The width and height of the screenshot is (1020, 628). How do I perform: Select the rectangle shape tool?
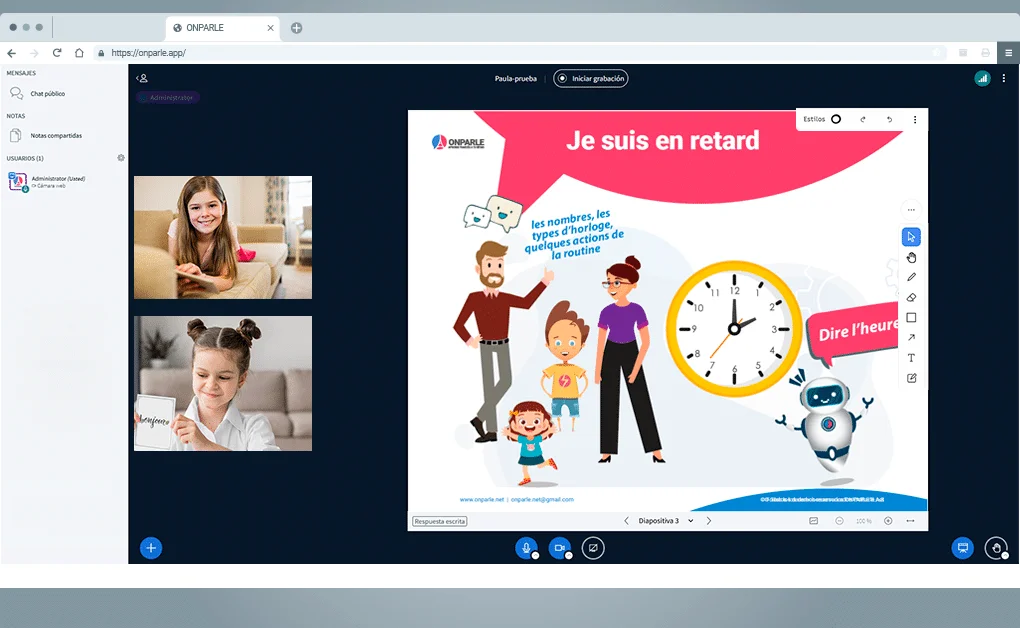(x=911, y=317)
